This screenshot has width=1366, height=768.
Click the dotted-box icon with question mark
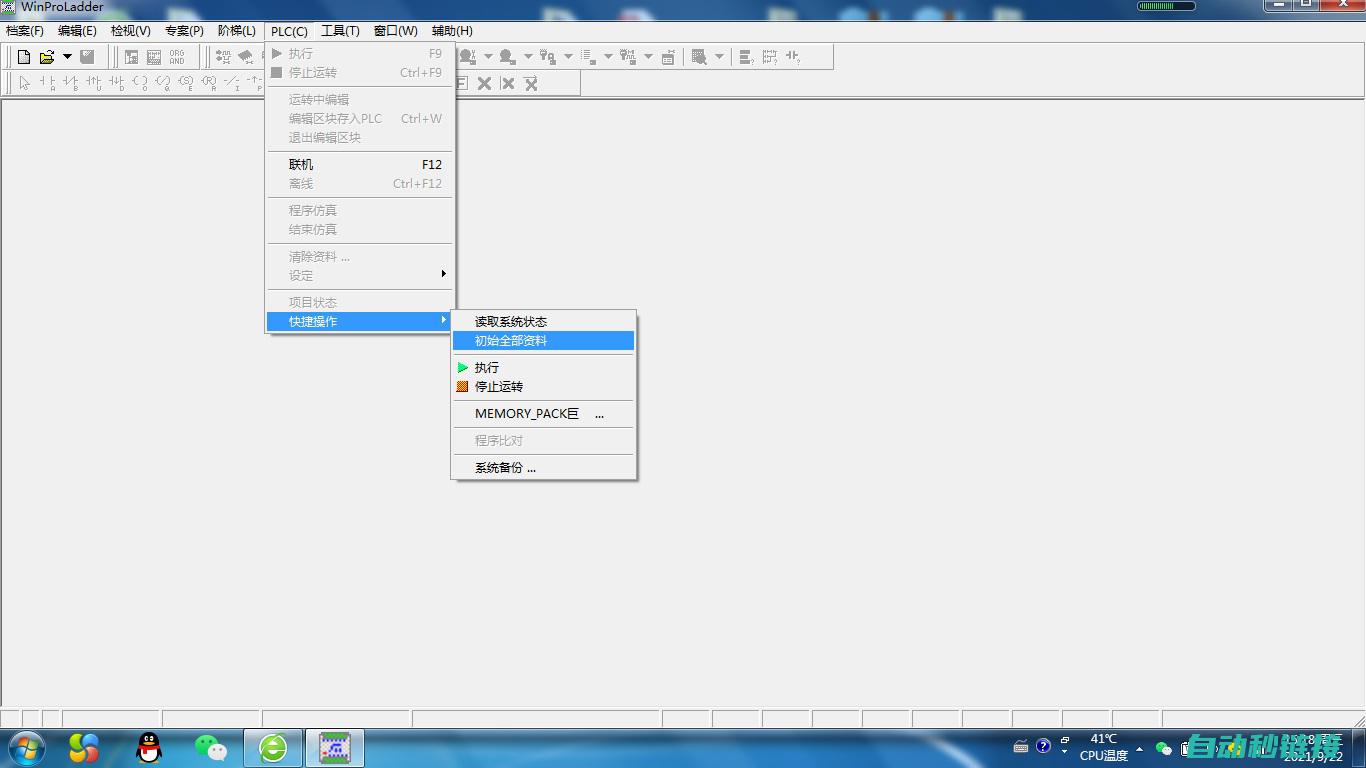click(770, 57)
